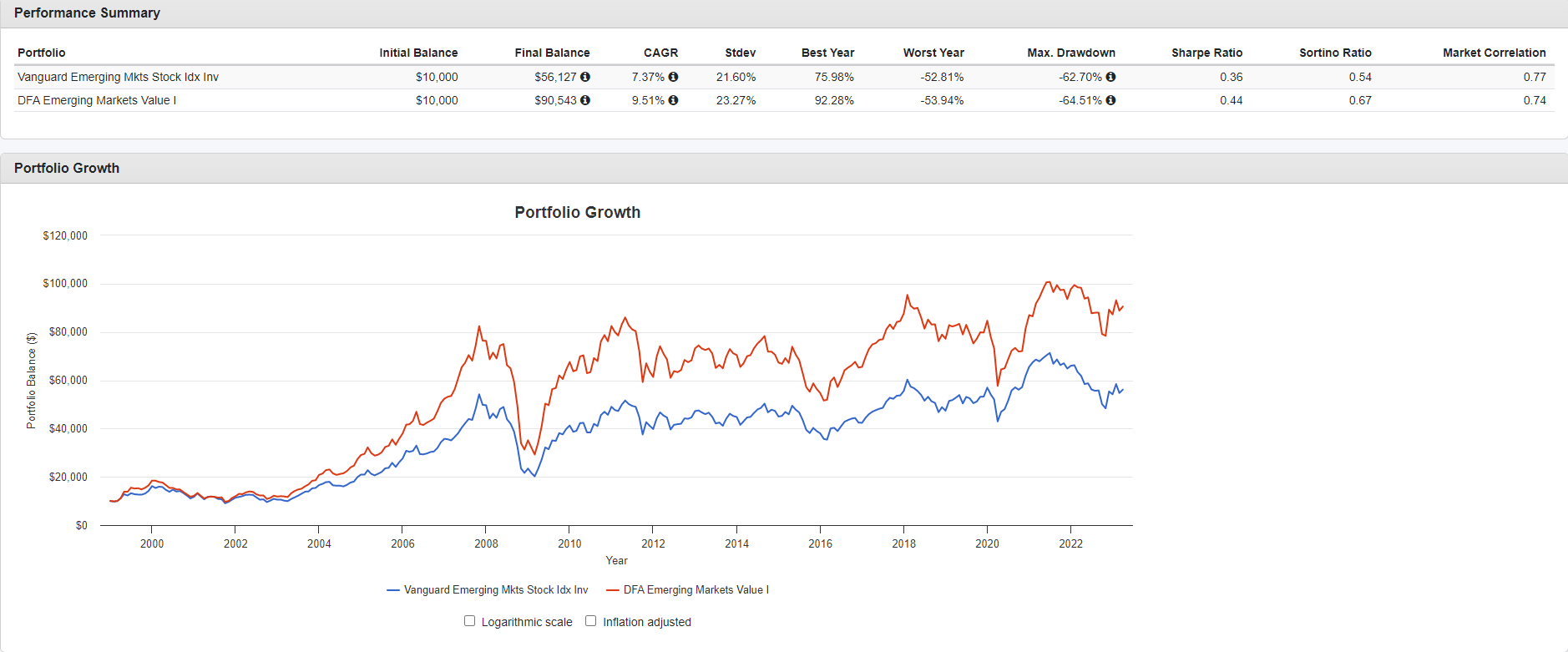Image resolution: width=1568 pixels, height=652 pixels.
Task: Click the 2008 x-axis label
Action: click(x=486, y=543)
